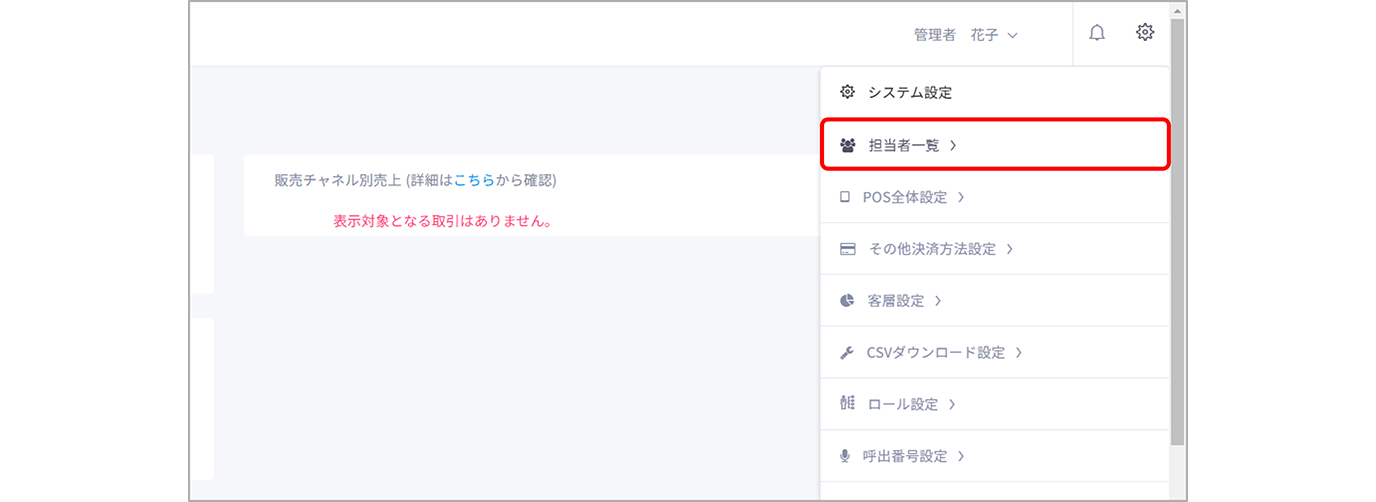Click the credit card icon beside その他決済方法設定
The image size is (1376, 502).
click(x=847, y=249)
